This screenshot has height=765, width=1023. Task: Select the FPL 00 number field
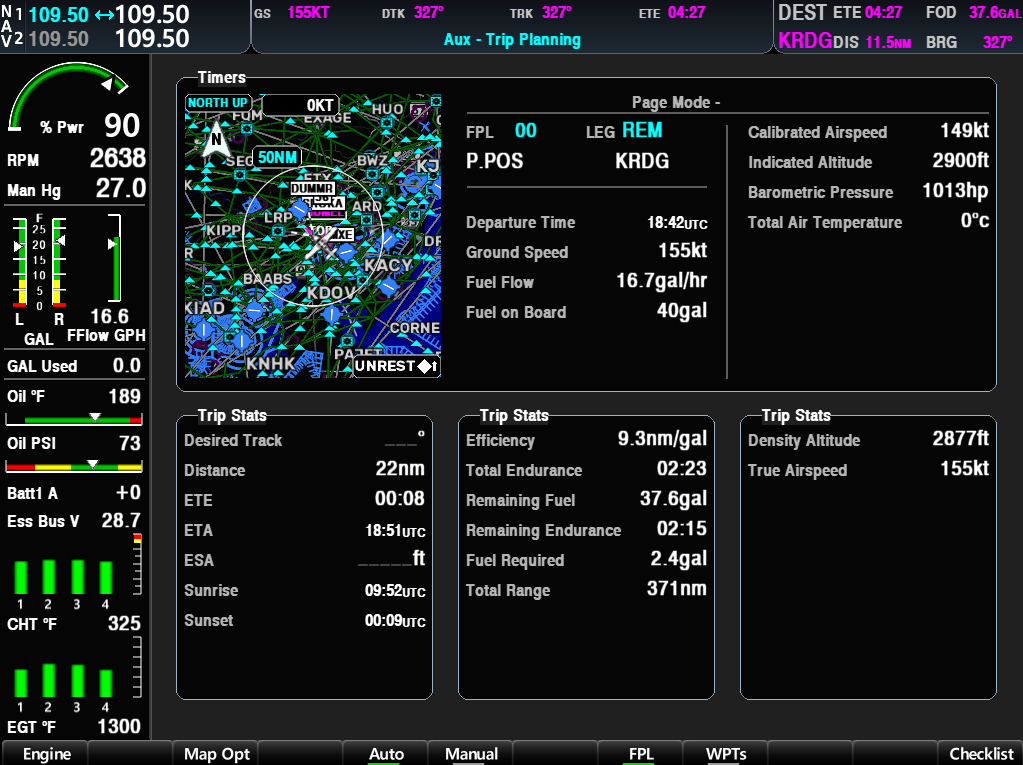click(525, 131)
